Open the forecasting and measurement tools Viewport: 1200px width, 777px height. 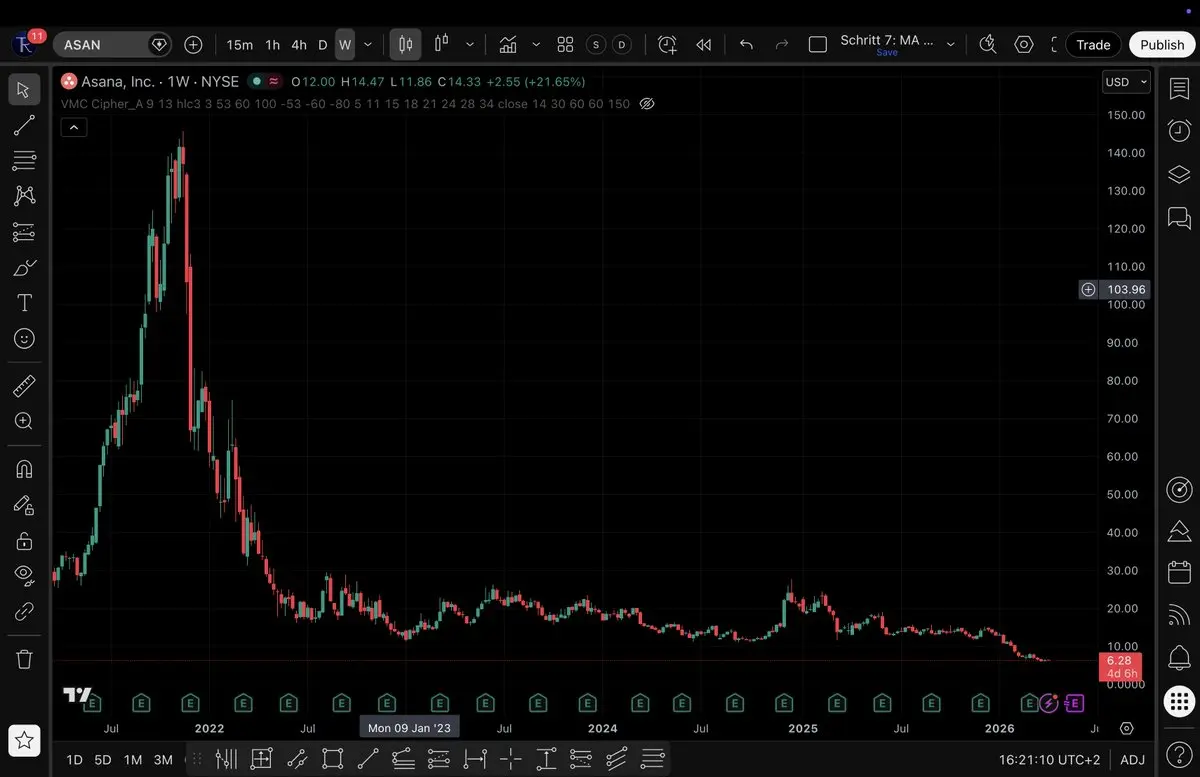point(24,232)
